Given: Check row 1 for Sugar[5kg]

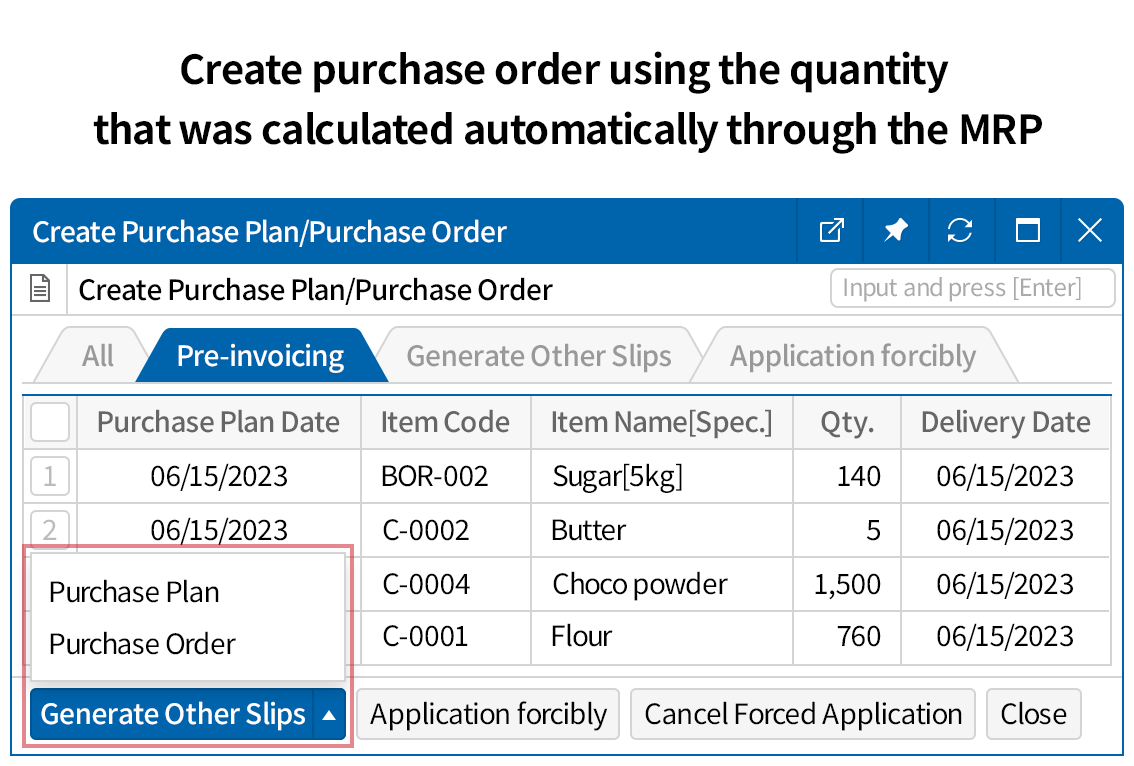Looking at the screenshot, I should 49,476.
